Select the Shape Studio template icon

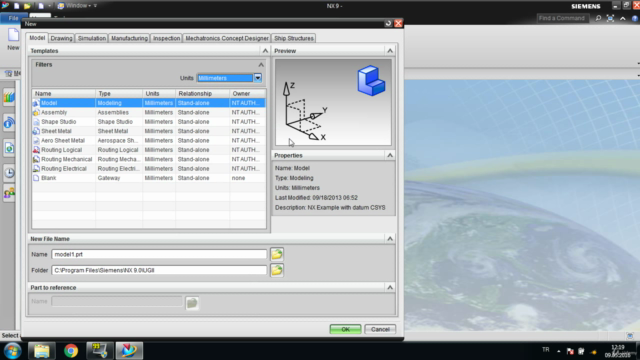point(36,122)
